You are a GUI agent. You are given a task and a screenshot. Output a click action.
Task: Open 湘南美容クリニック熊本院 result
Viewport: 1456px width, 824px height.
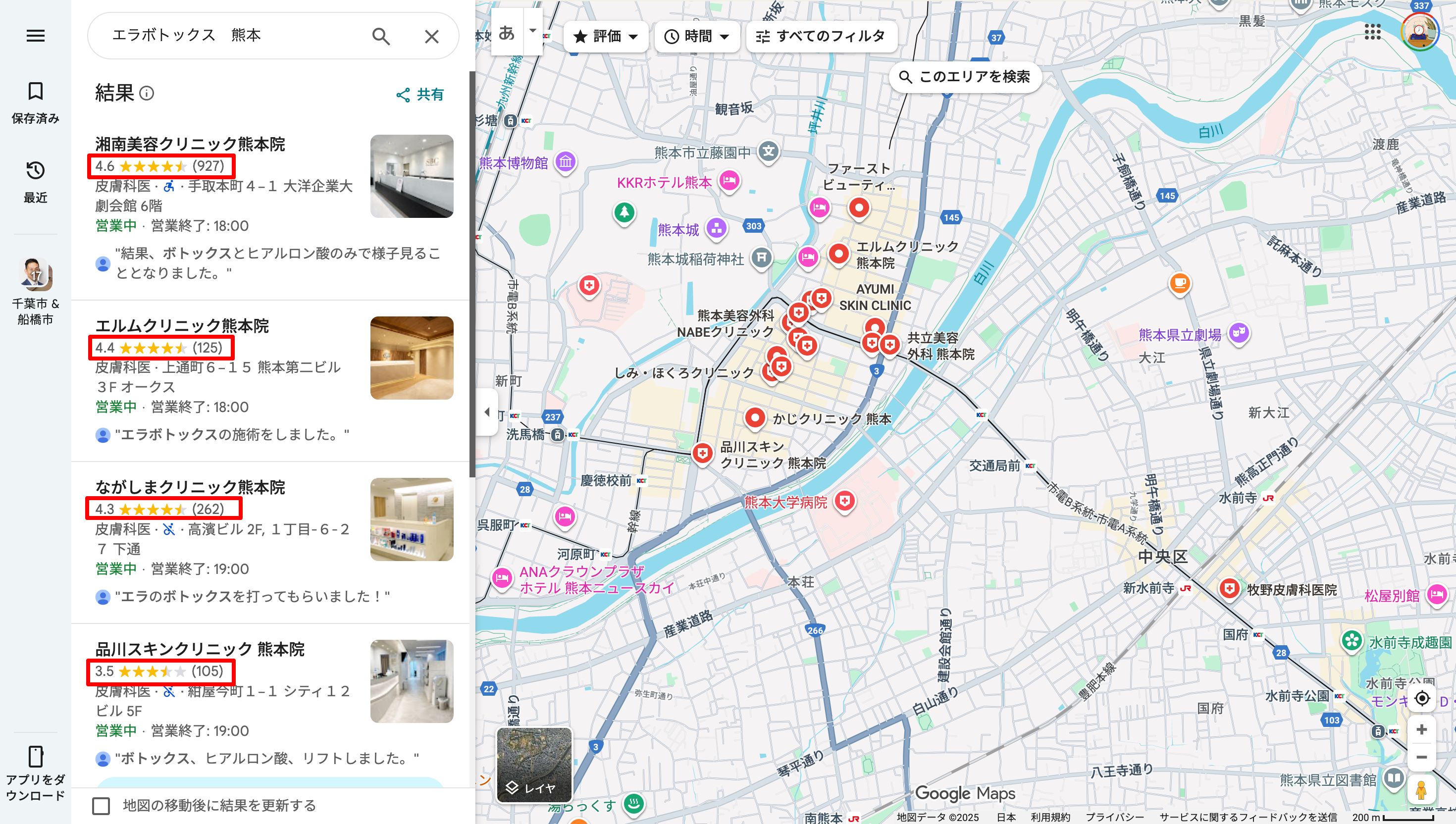click(x=190, y=144)
